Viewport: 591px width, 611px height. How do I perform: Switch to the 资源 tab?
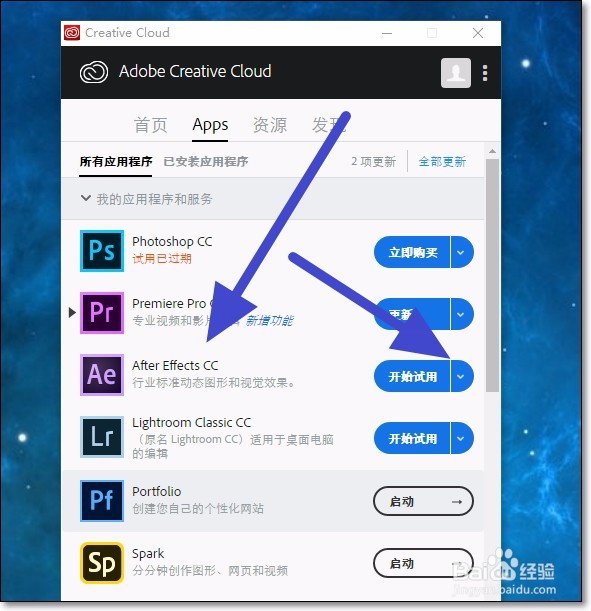(x=270, y=125)
